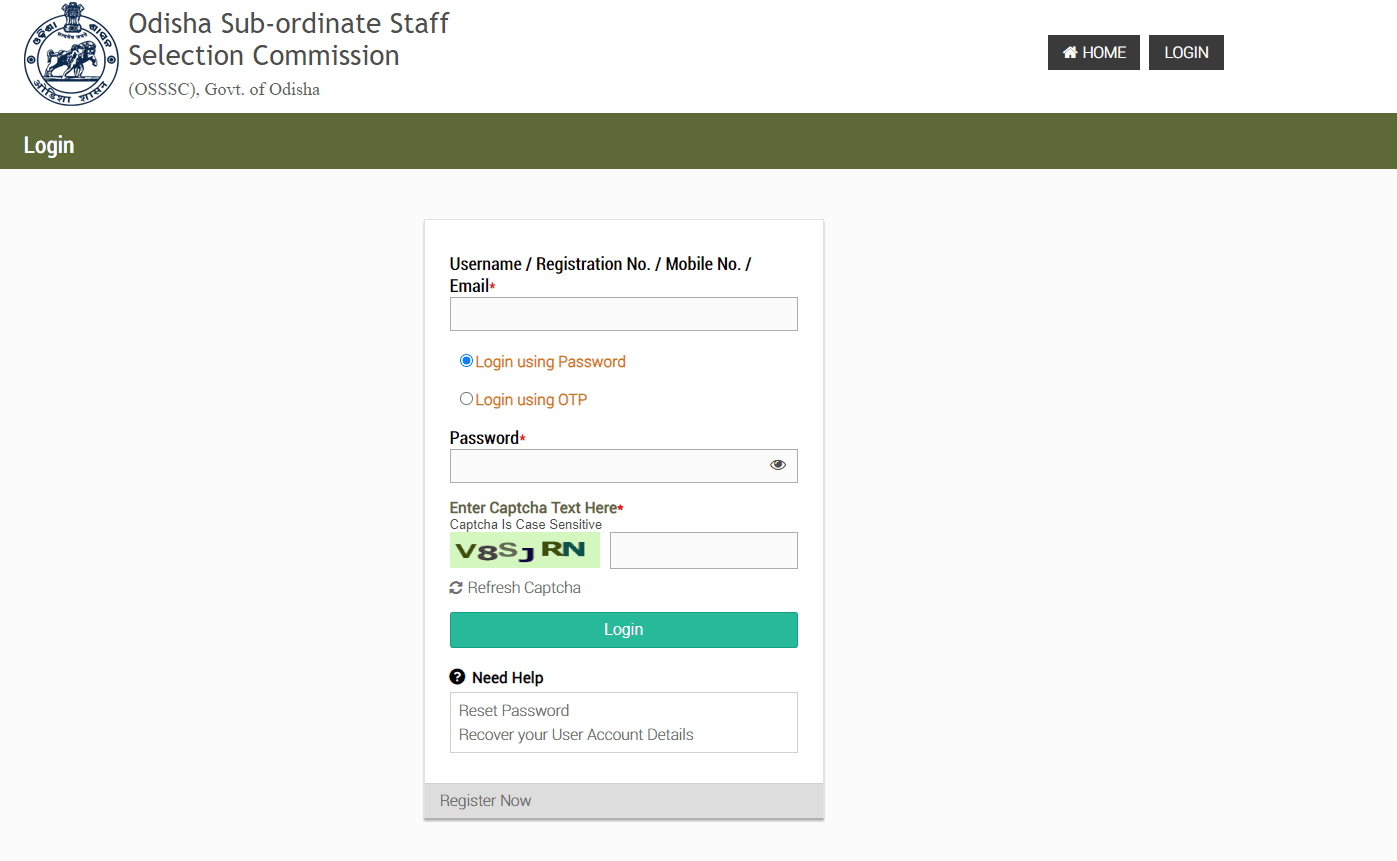Click the Odisha Sub-ordinate Staff Selection Commission title
Image resolution: width=1397 pixels, height=861 pixels.
click(x=289, y=39)
